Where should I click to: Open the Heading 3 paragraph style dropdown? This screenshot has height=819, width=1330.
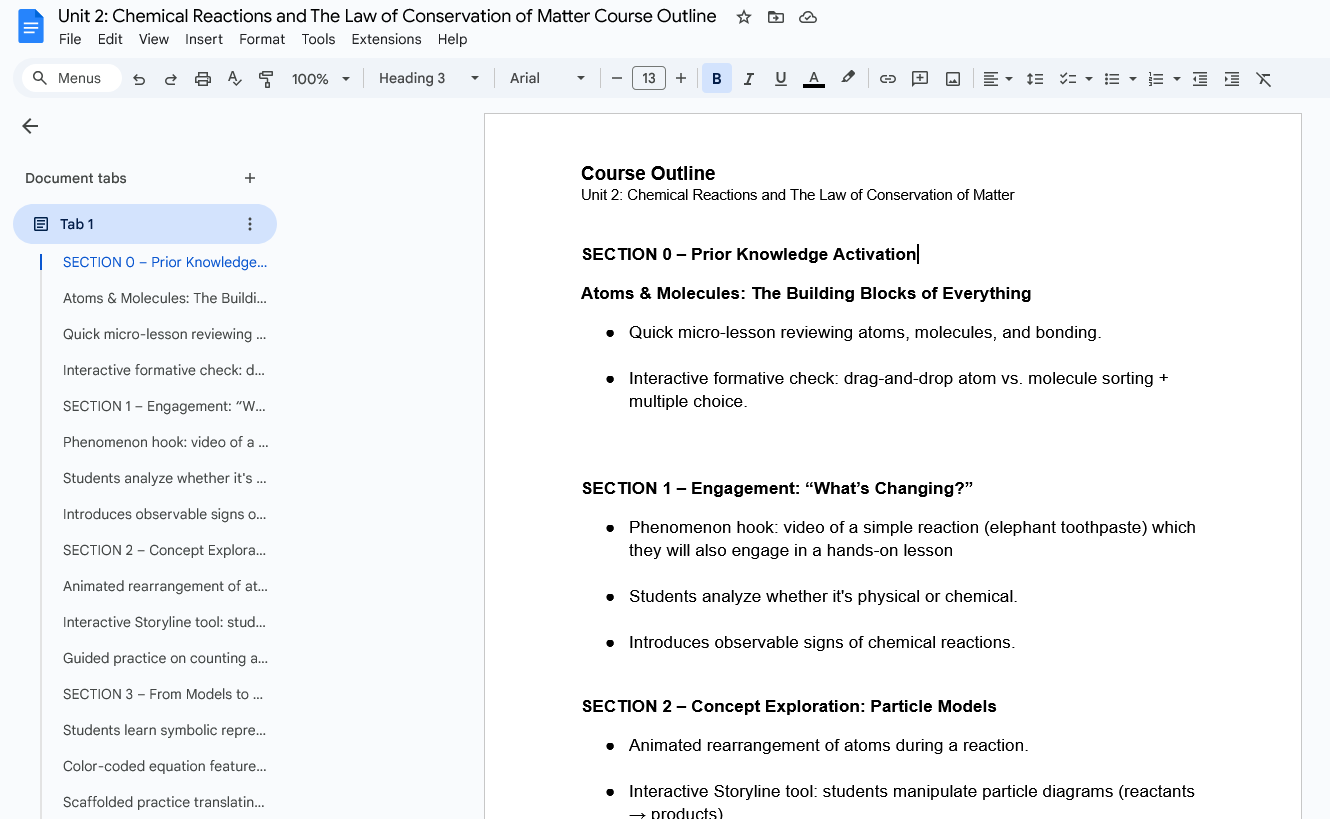click(429, 79)
